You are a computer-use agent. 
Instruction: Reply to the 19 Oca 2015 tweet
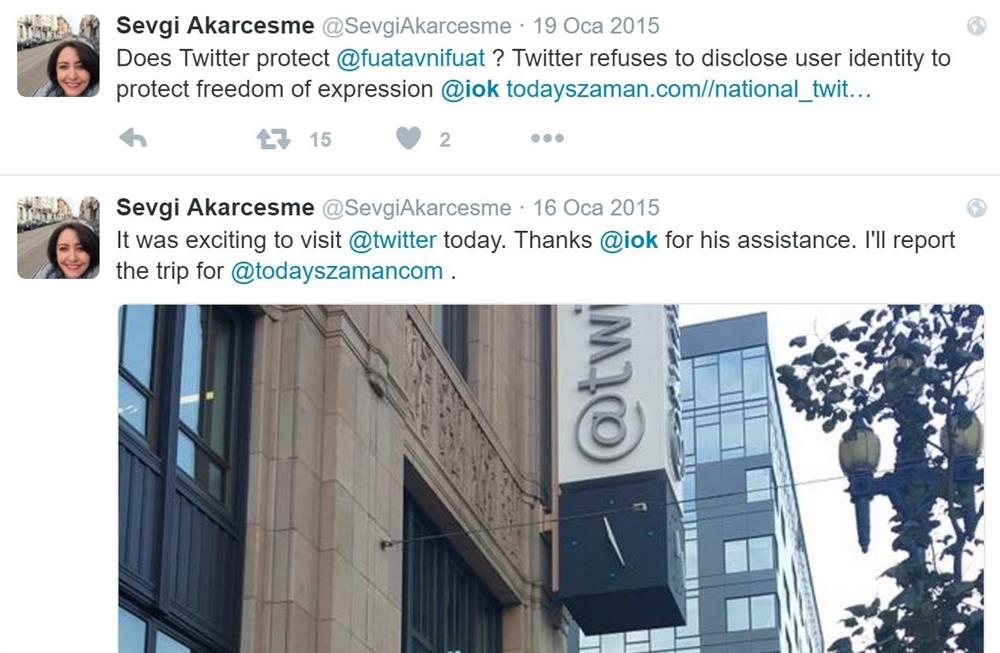pyautogui.click(x=133, y=138)
